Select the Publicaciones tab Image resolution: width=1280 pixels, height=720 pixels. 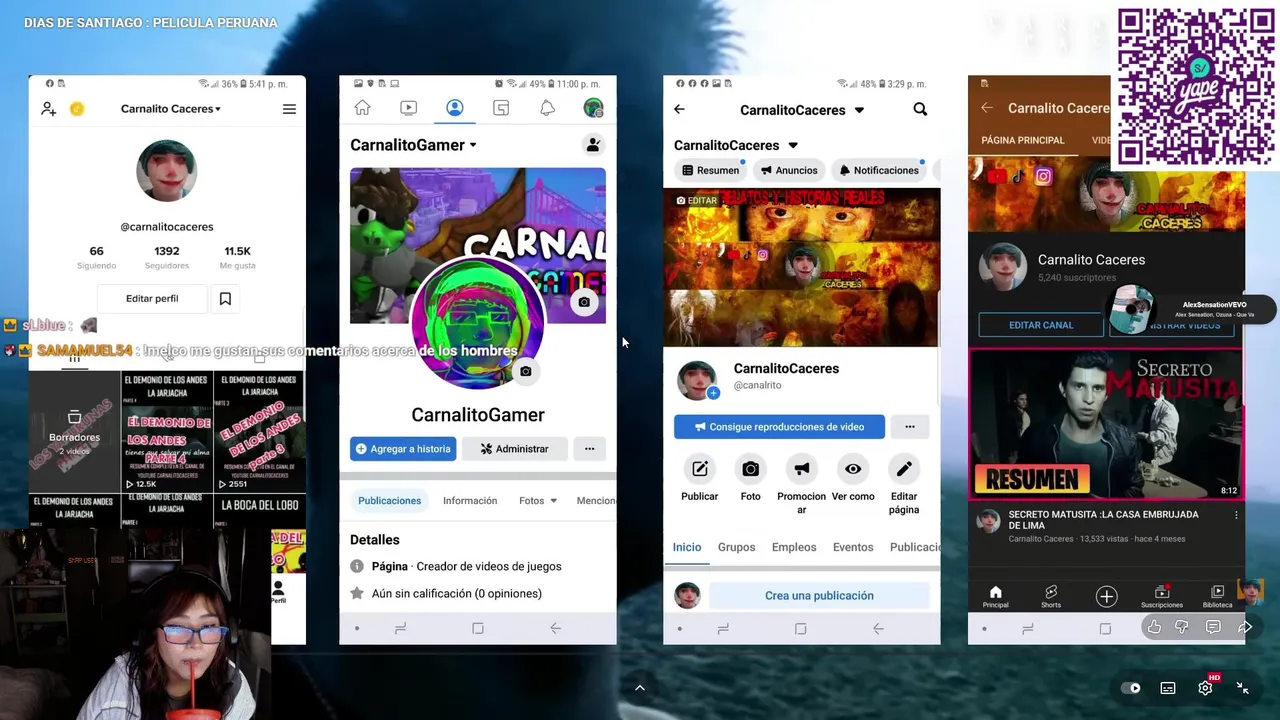390,501
